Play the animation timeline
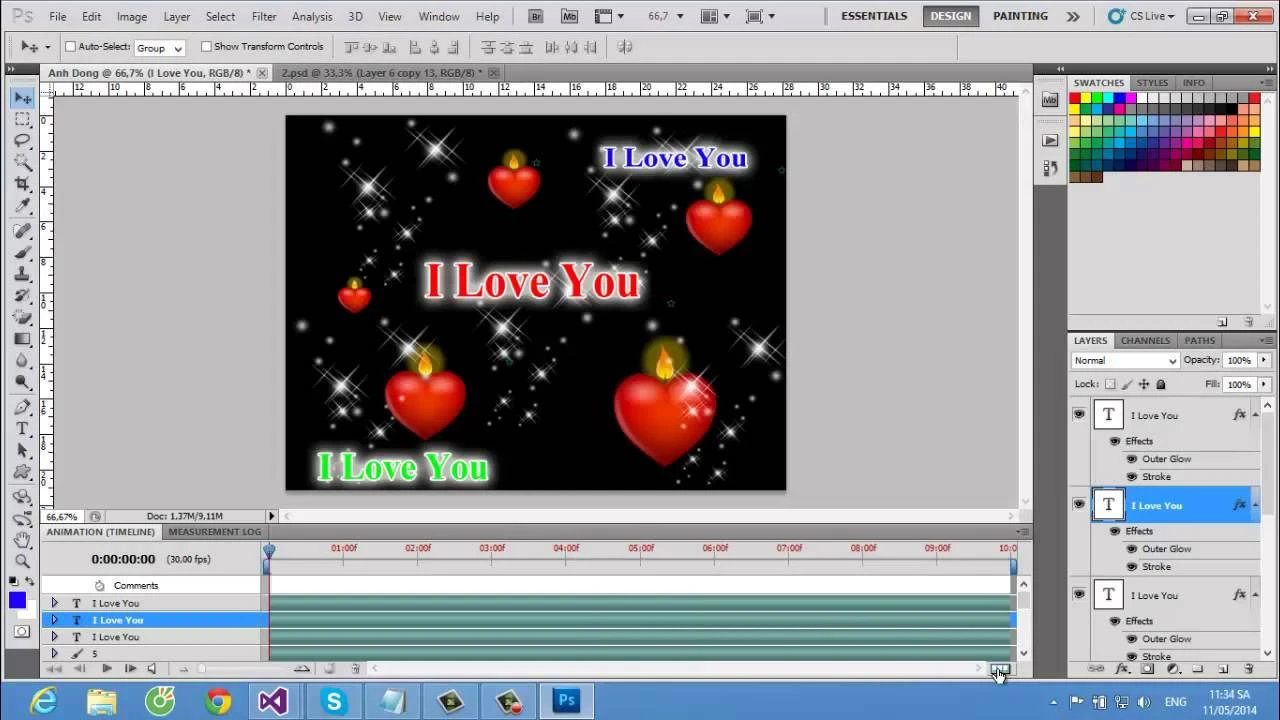Viewport: 1280px width, 720px height. point(107,669)
